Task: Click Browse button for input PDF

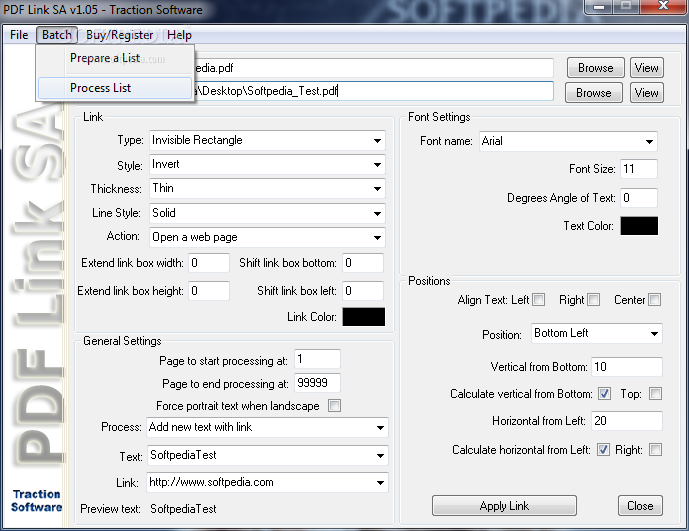Action: (595, 68)
